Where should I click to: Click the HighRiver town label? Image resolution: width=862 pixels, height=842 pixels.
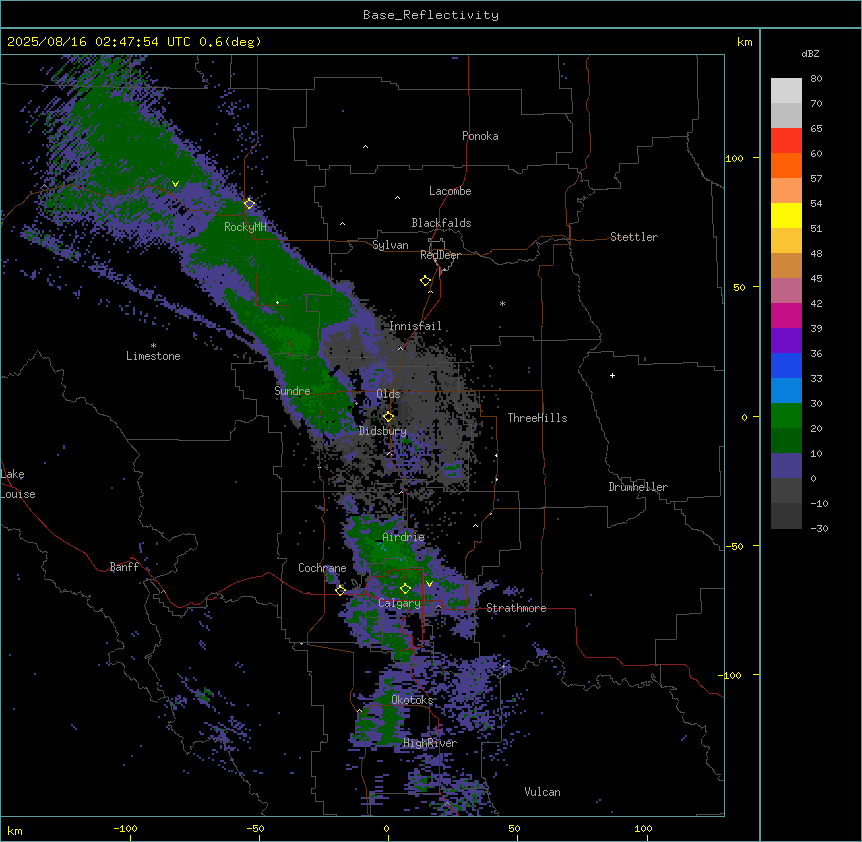430,743
